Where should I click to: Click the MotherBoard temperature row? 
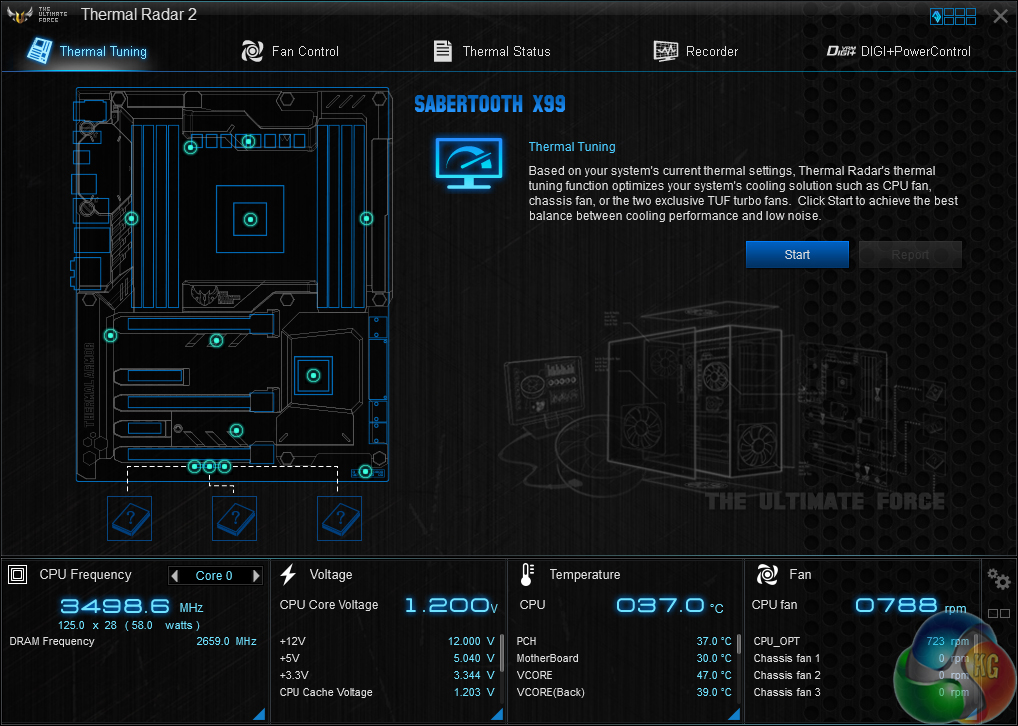(x=624, y=658)
